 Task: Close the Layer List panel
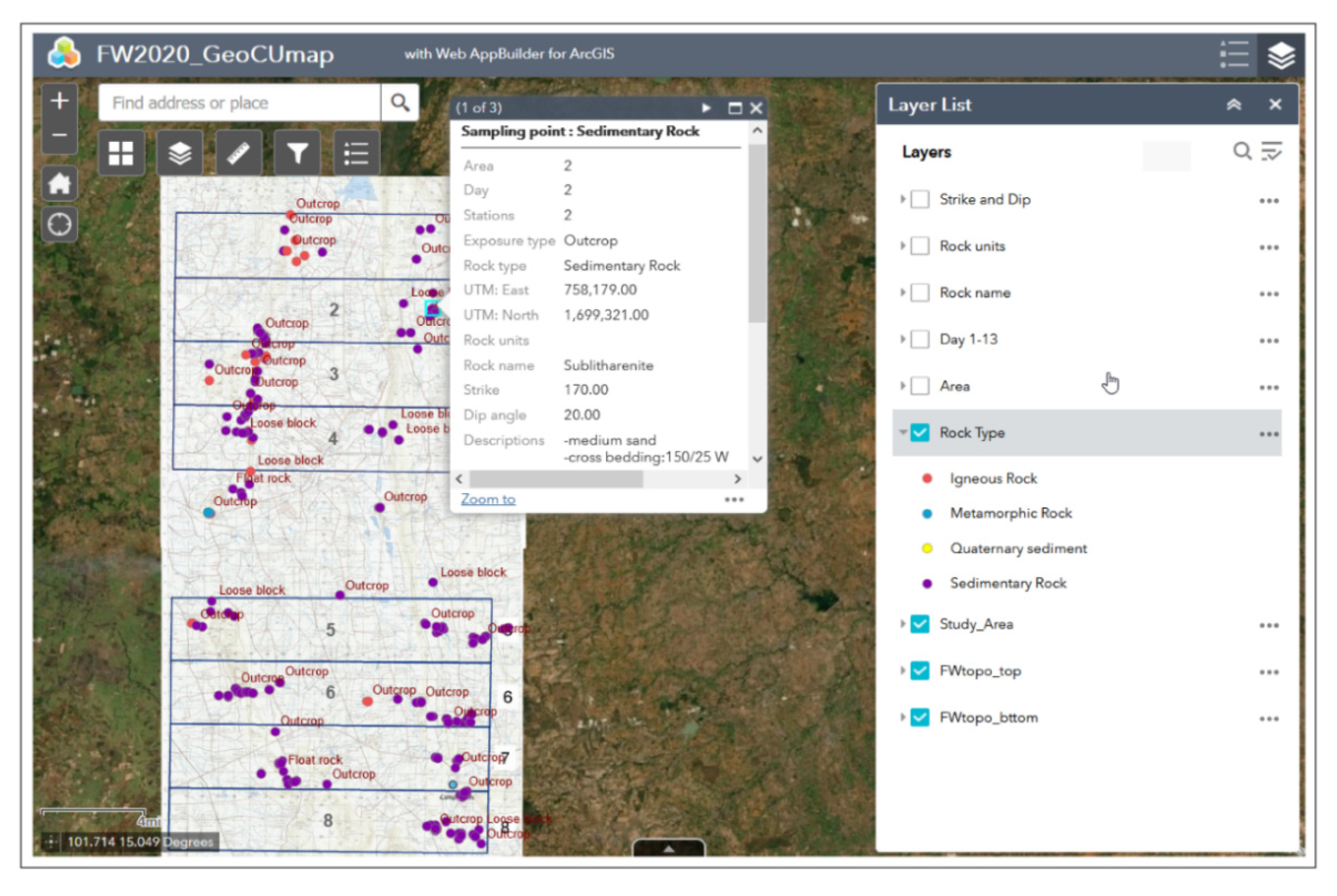pos(1275,104)
